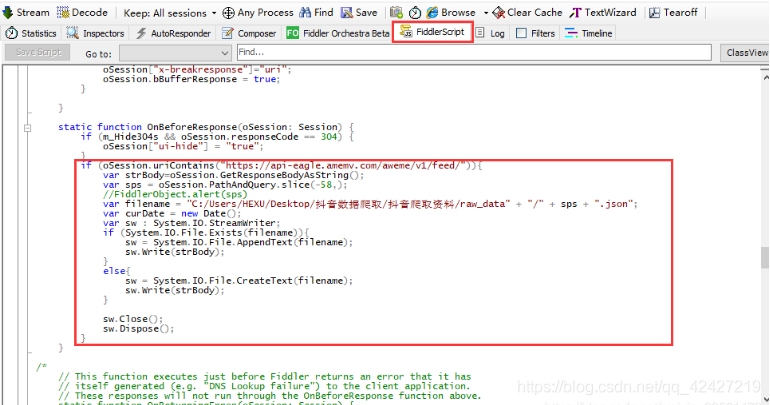Open the AutoResponder tab

coord(173,33)
